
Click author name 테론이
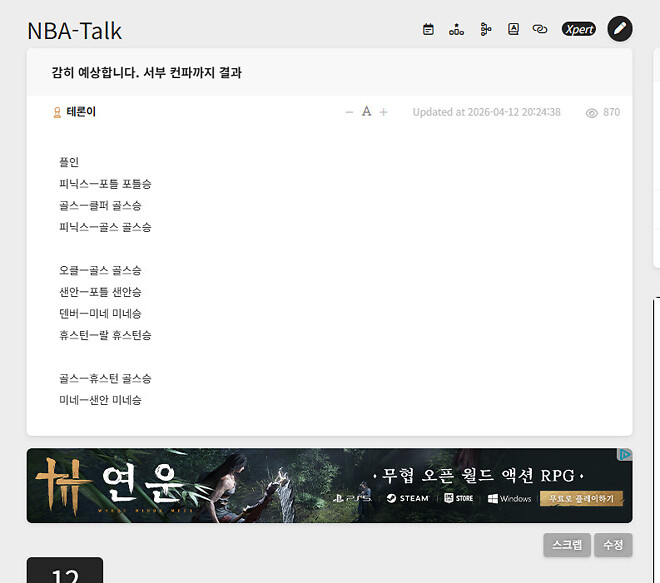click(x=81, y=112)
